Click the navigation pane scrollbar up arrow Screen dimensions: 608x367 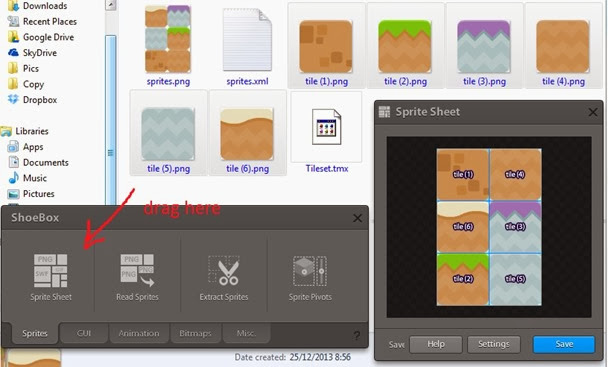pyautogui.click(x=111, y=5)
